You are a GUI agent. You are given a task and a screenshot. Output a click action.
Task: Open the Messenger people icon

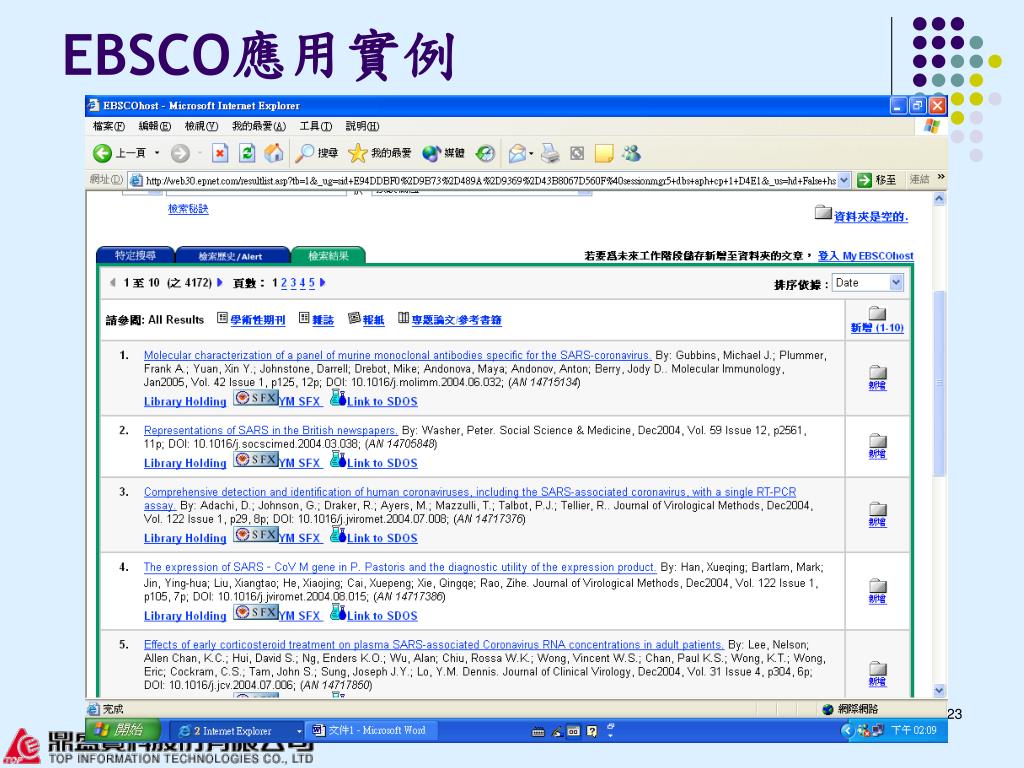tap(632, 153)
